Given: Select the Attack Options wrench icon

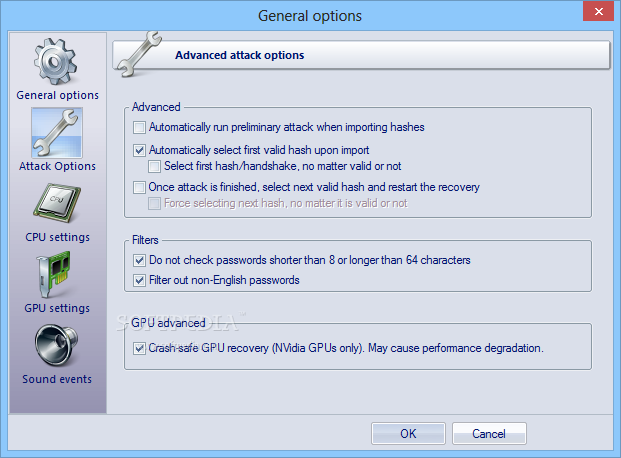Looking at the screenshot, I should [x=57, y=133].
